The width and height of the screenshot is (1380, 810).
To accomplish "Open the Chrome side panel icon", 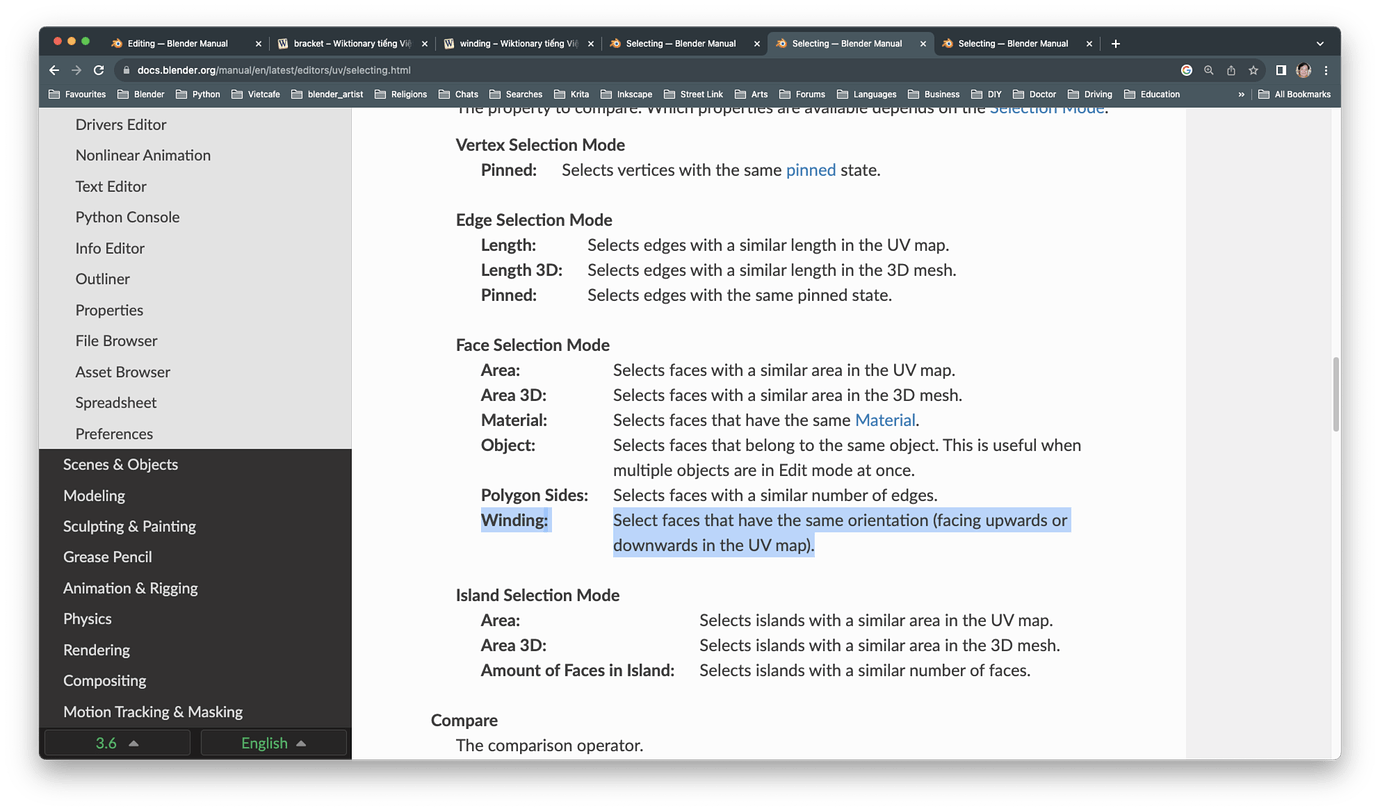I will (x=1281, y=70).
